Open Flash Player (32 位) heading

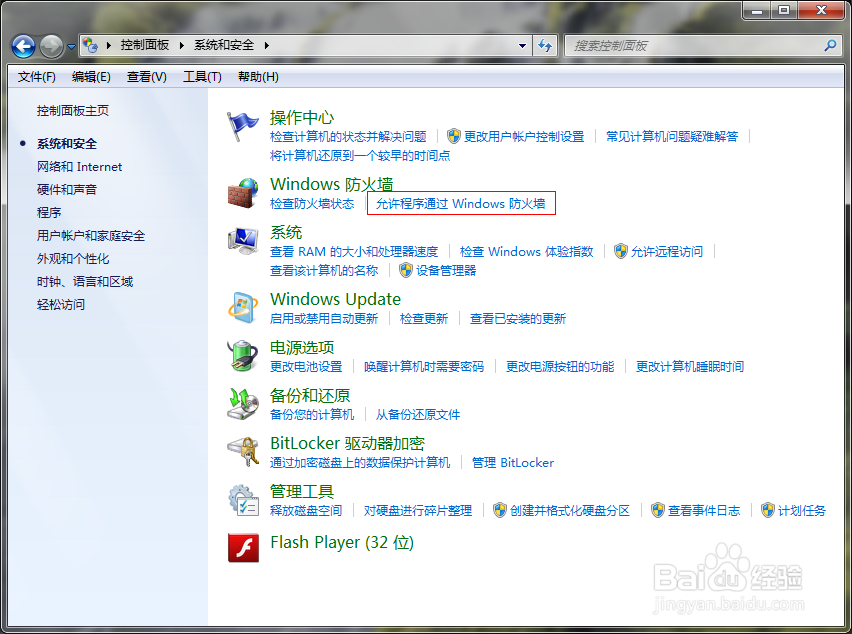pos(342,542)
